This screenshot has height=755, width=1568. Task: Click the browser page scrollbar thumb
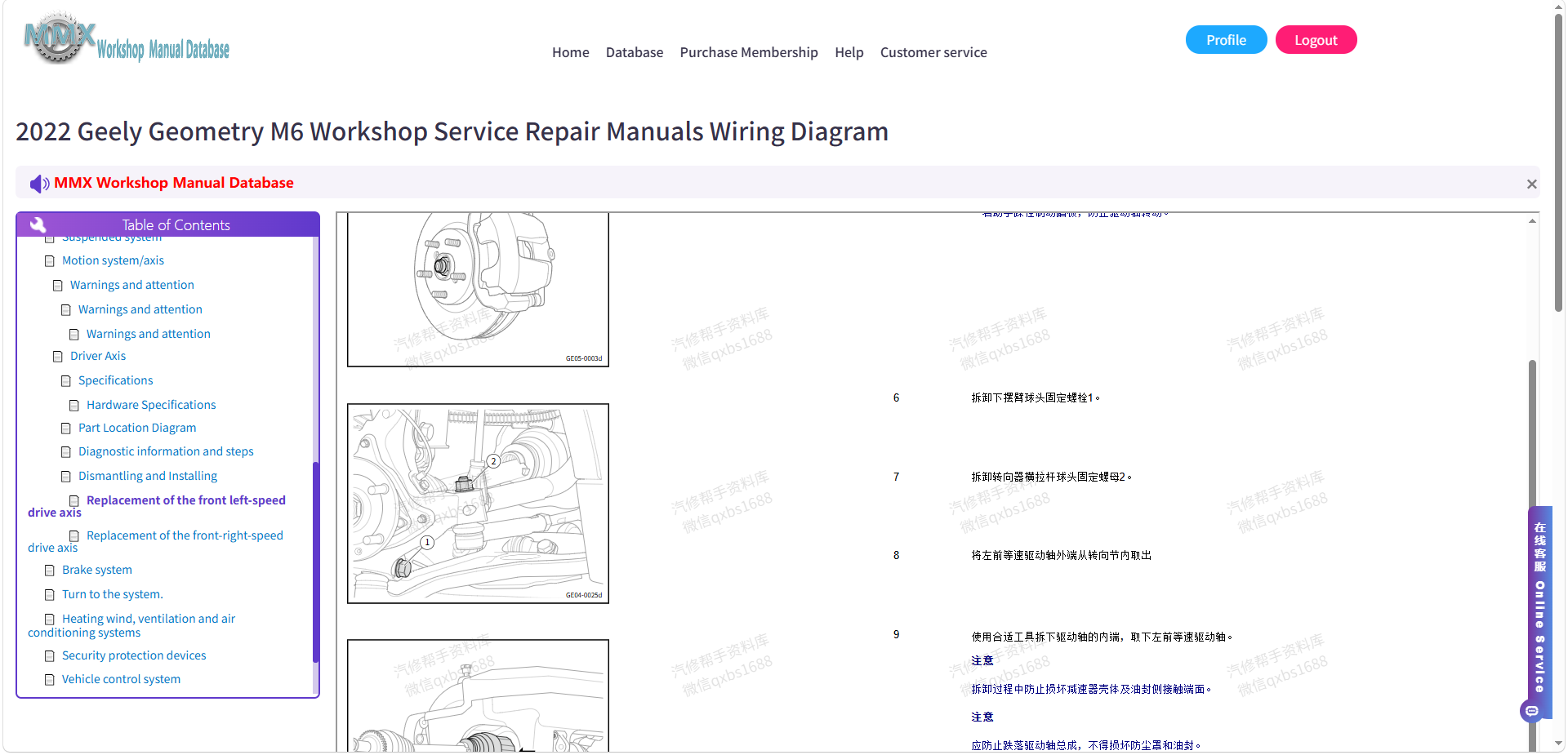(1558, 163)
